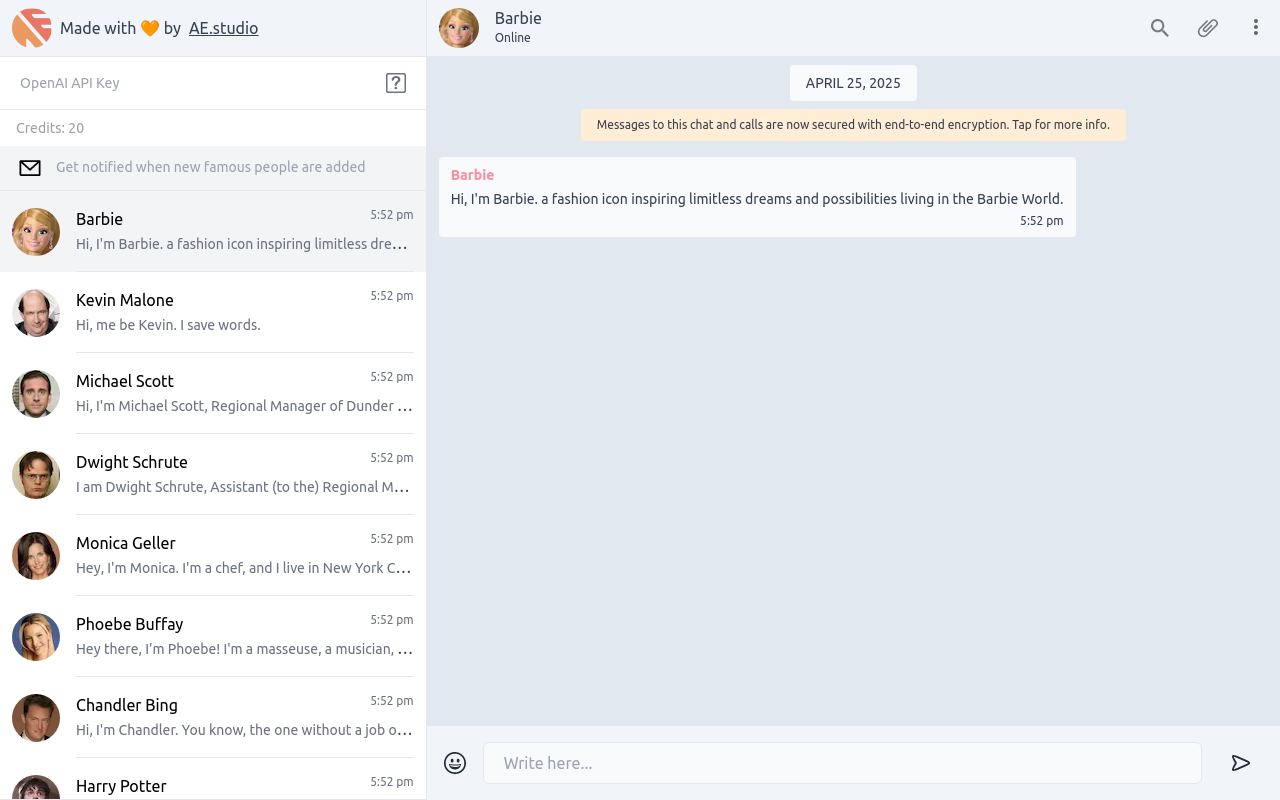Click Barbie's avatar in chat header
This screenshot has height=800, width=1280.
(459, 28)
